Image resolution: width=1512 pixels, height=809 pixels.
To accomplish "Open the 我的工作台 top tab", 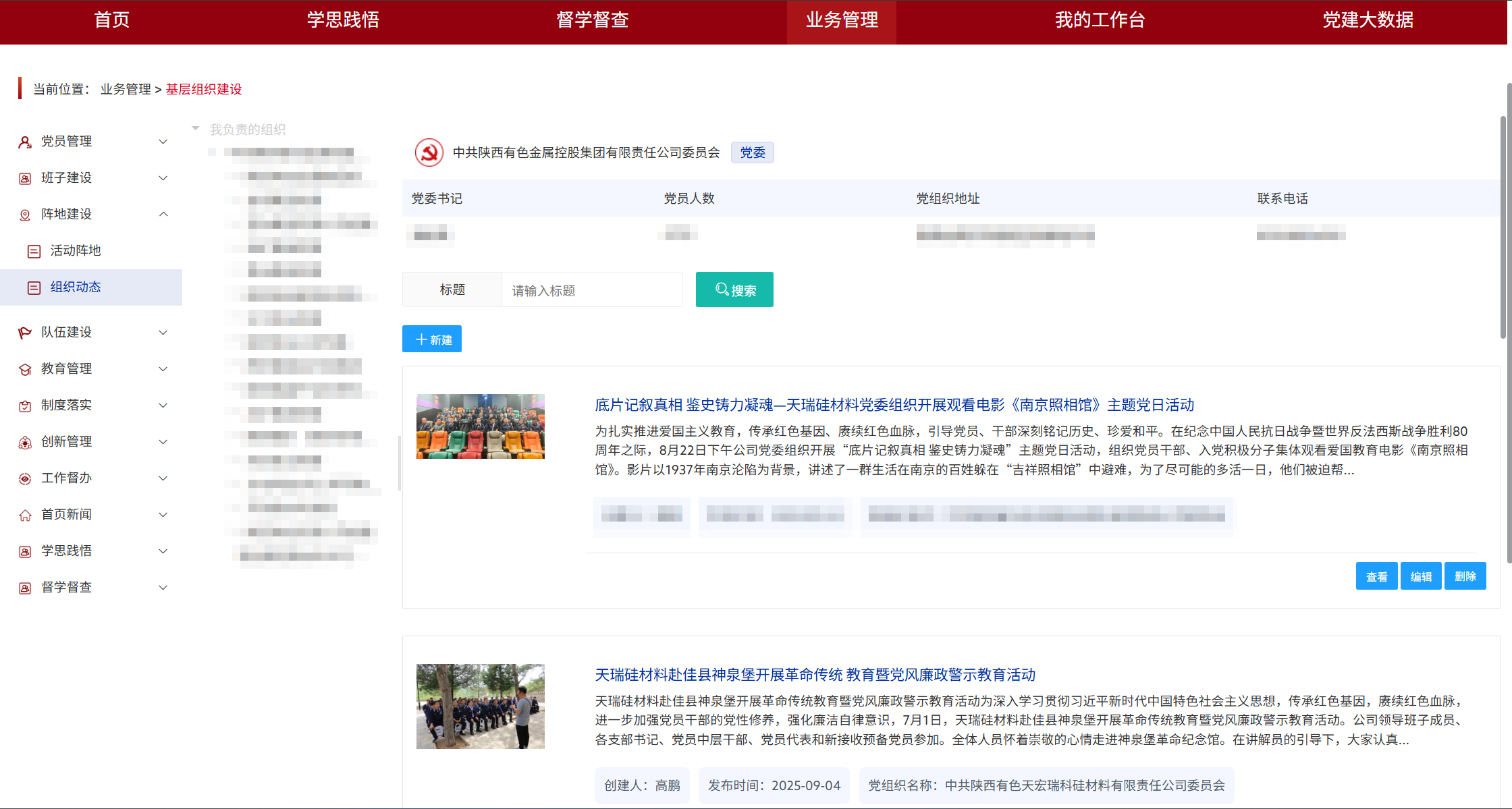I will pyautogui.click(x=1100, y=20).
